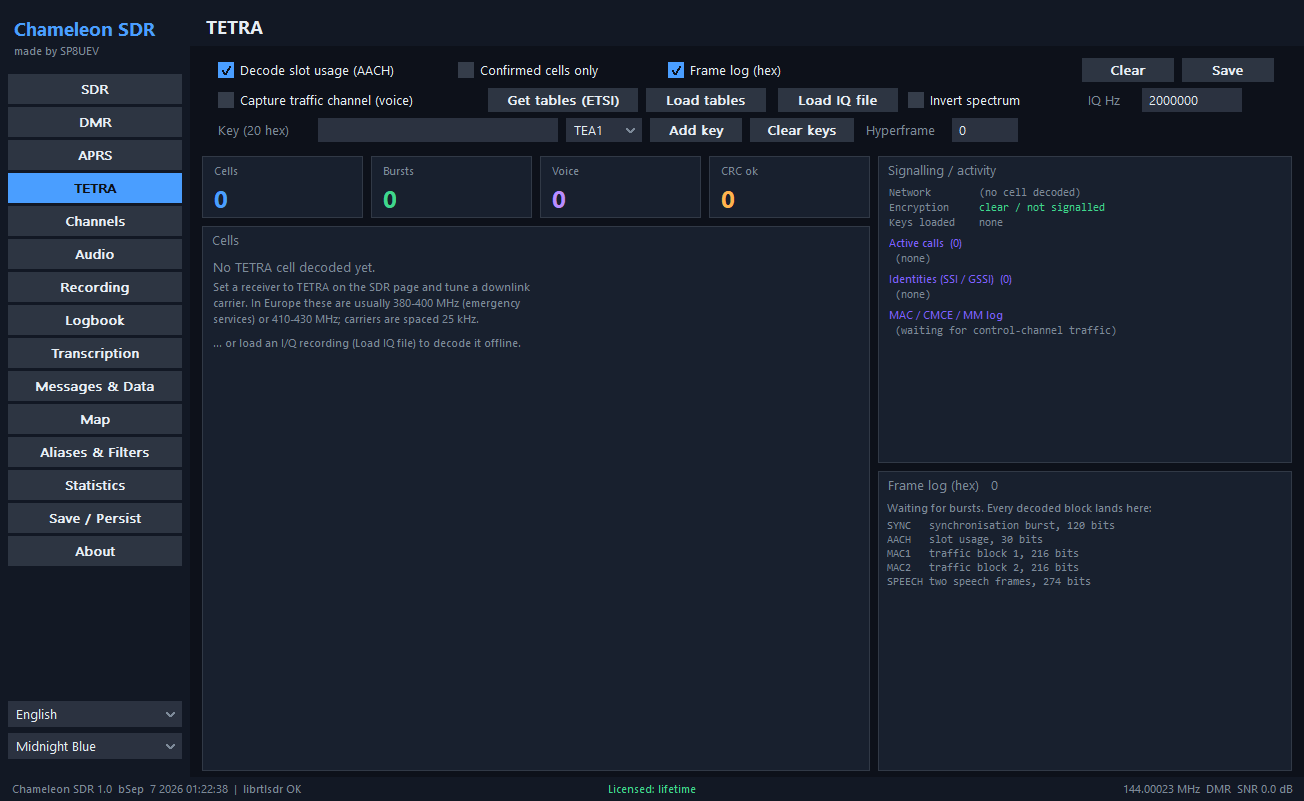
Task: Click the "made by SP8UEV" credit text
Action: (56, 51)
